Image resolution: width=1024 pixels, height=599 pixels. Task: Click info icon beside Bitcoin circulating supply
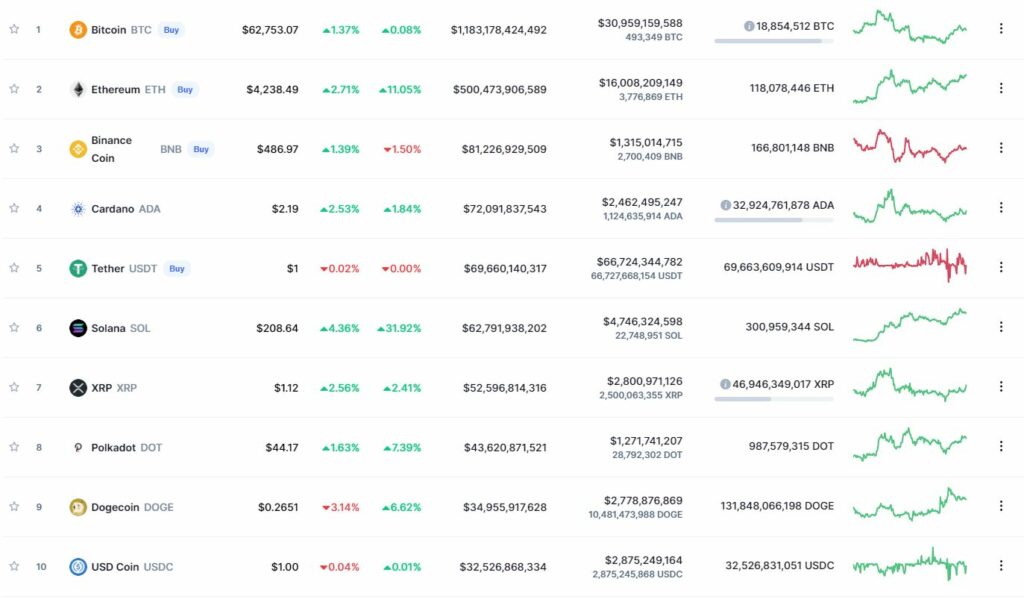click(749, 25)
